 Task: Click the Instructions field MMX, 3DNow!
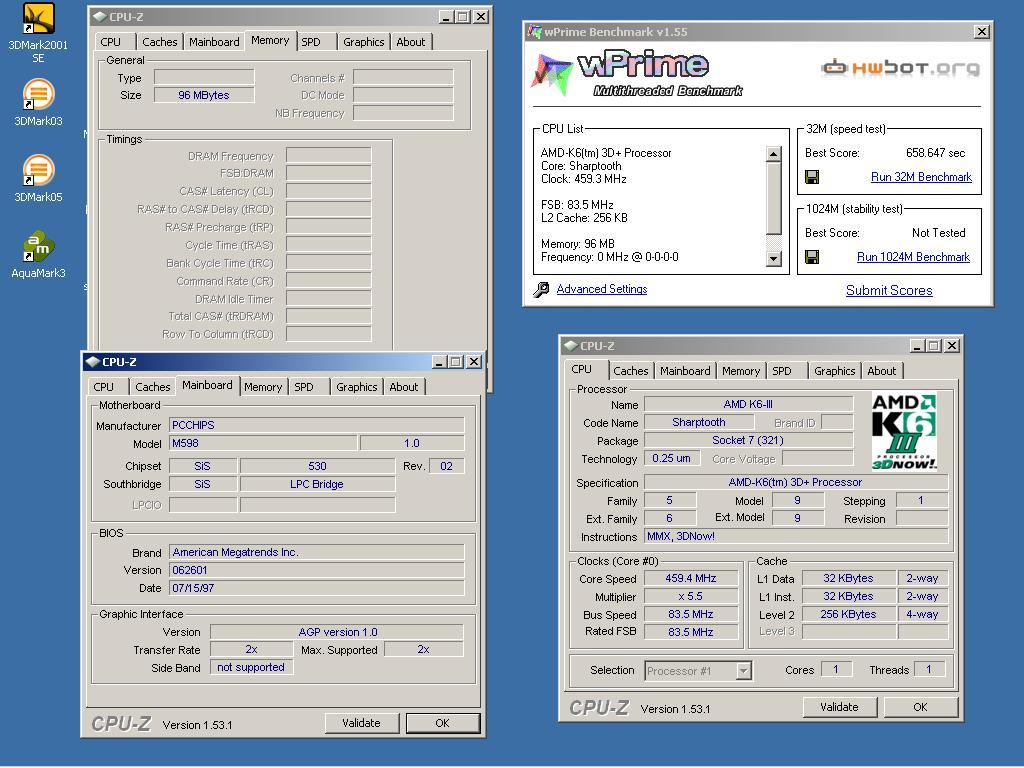[795, 536]
